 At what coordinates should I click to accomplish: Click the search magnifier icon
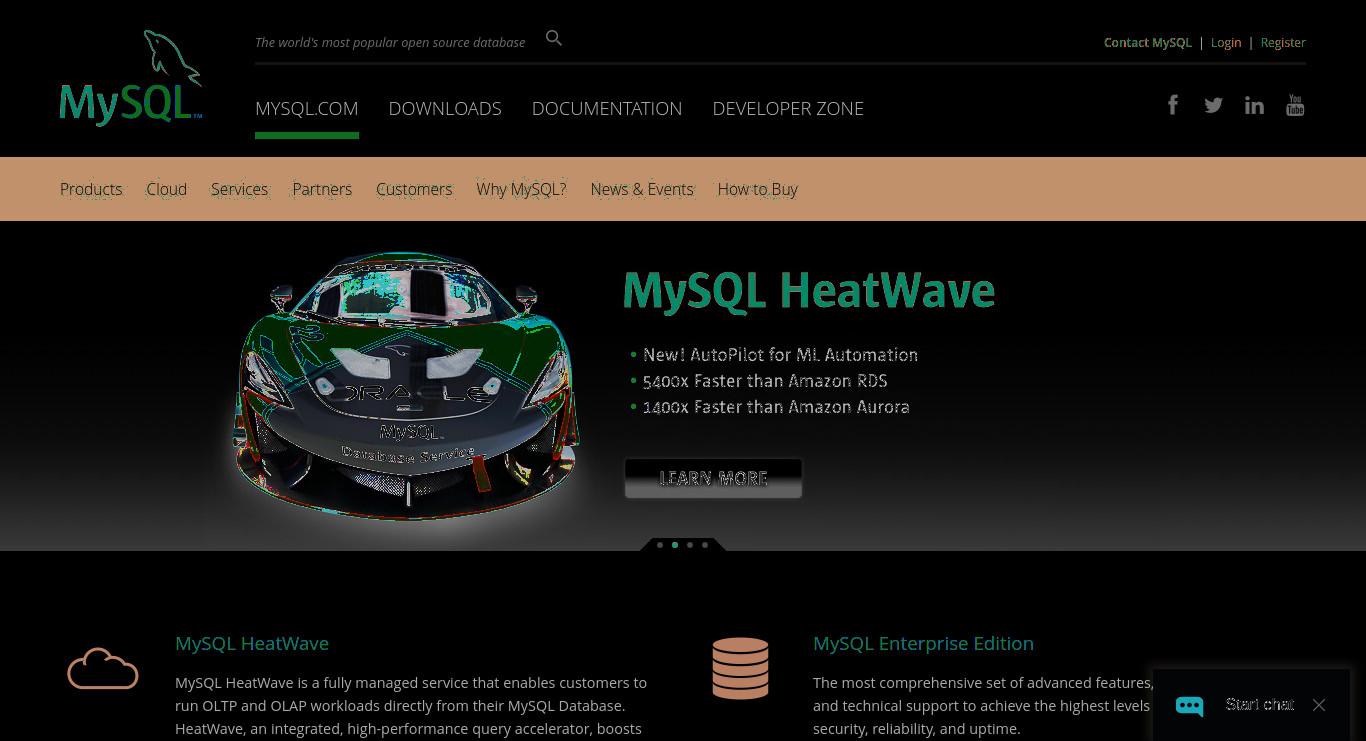click(x=554, y=38)
